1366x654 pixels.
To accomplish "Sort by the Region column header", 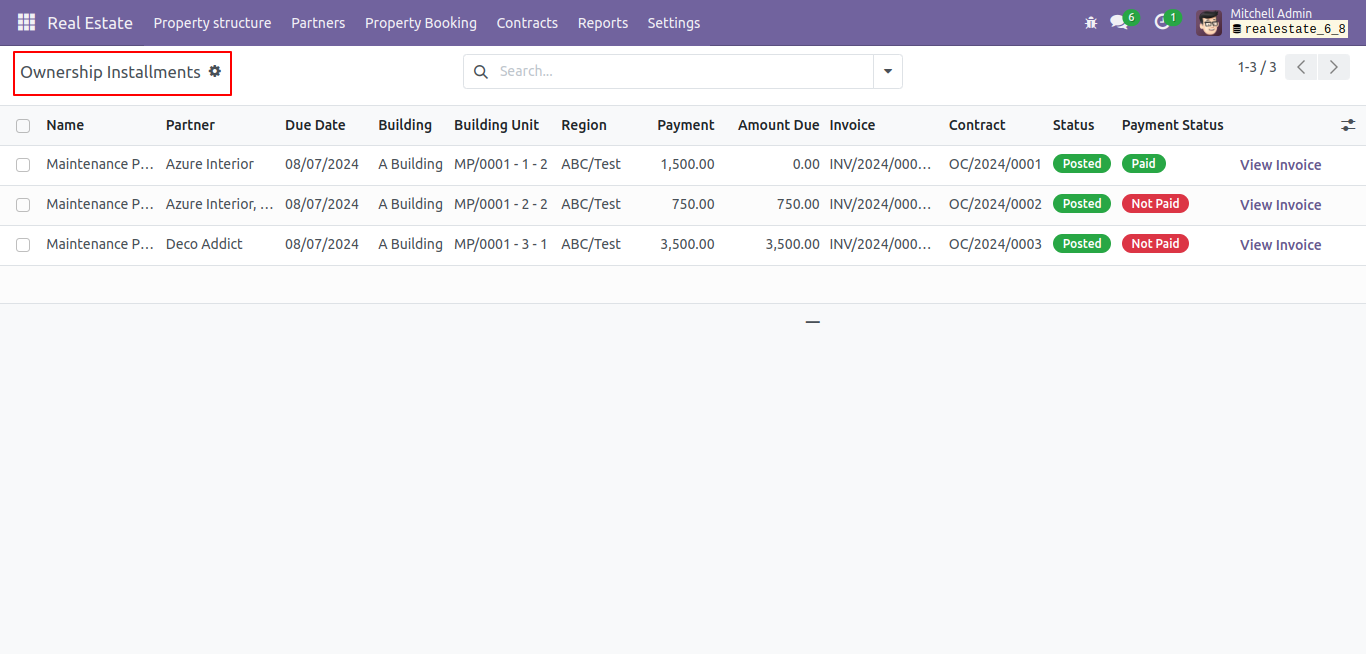I will tap(584, 125).
